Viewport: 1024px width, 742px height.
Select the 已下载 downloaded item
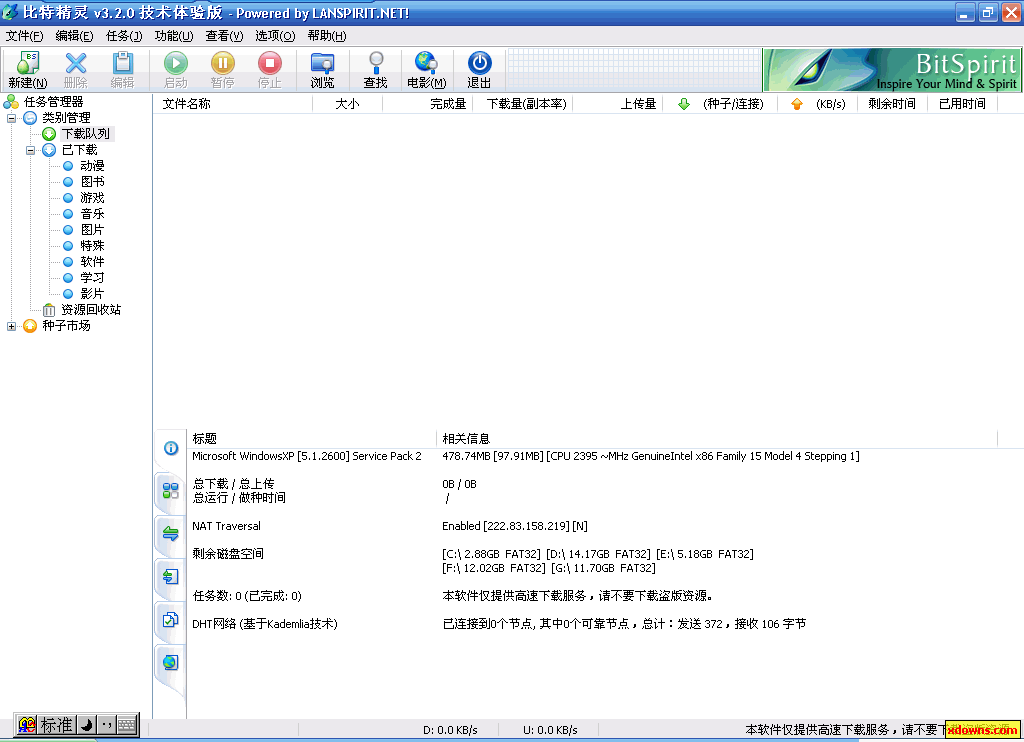(x=79, y=150)
